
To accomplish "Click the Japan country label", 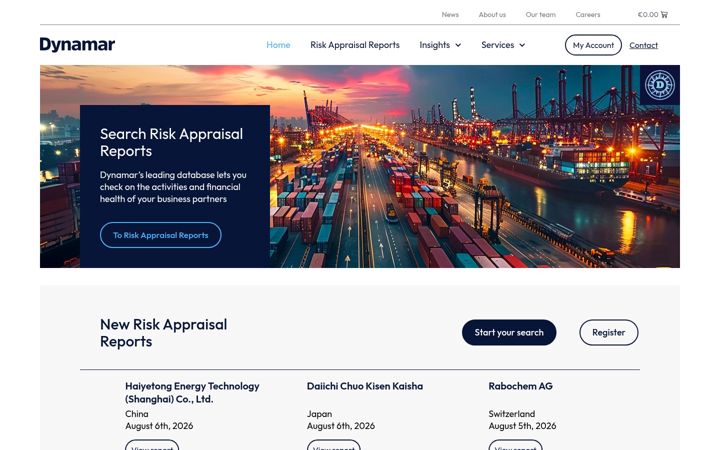I will tap(319, 414).
